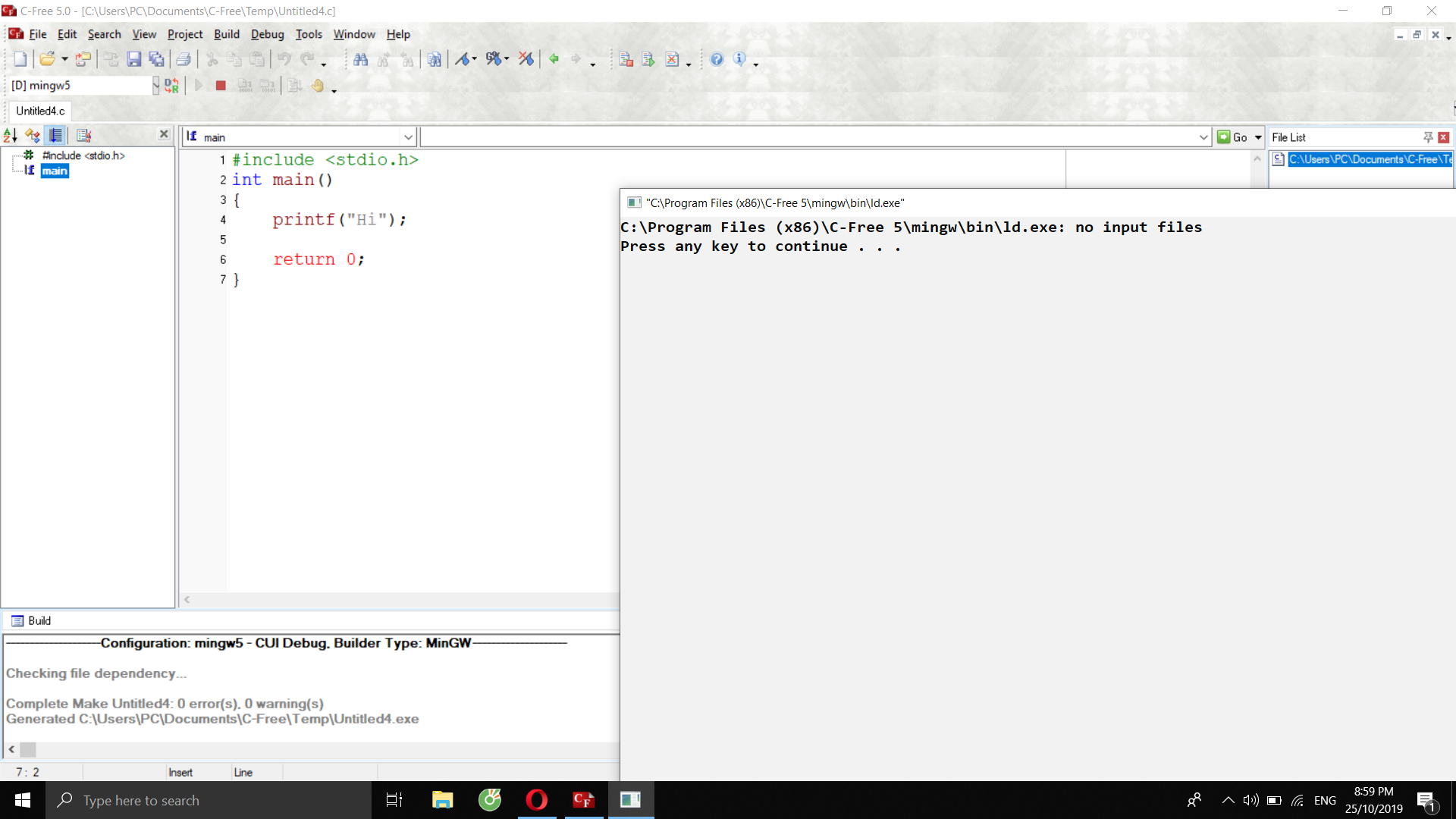Click the Debug/Release switch icon
Viewport: 1456px width, 819px height.
click(x=172, y=86)
